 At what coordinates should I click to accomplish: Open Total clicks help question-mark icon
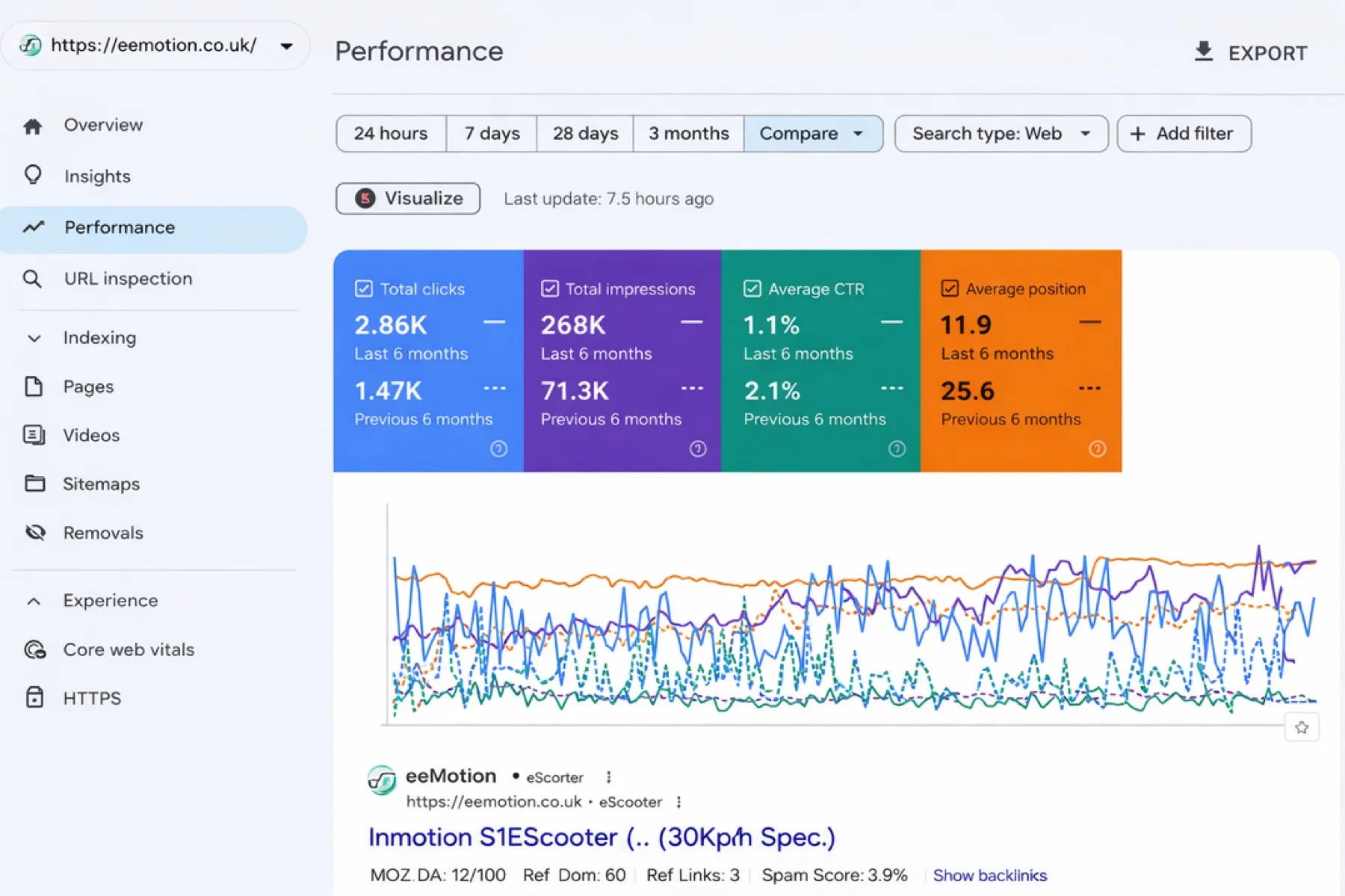tap(498, 448)
